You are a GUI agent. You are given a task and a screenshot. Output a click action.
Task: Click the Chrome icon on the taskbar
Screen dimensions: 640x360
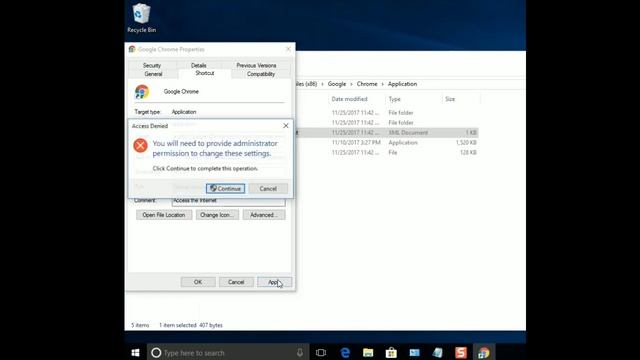(484, 353)
